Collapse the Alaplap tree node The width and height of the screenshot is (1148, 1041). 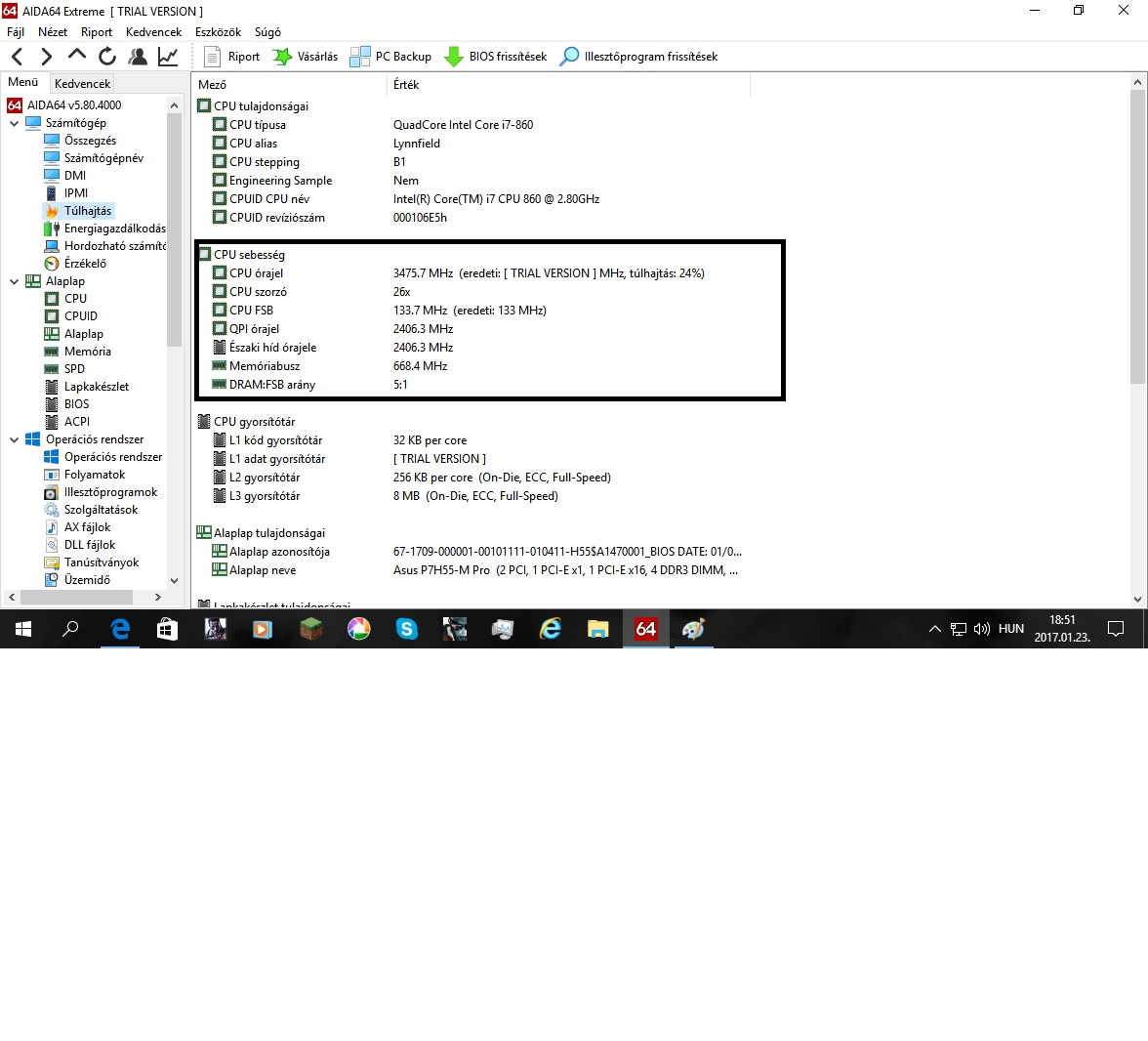14,281
